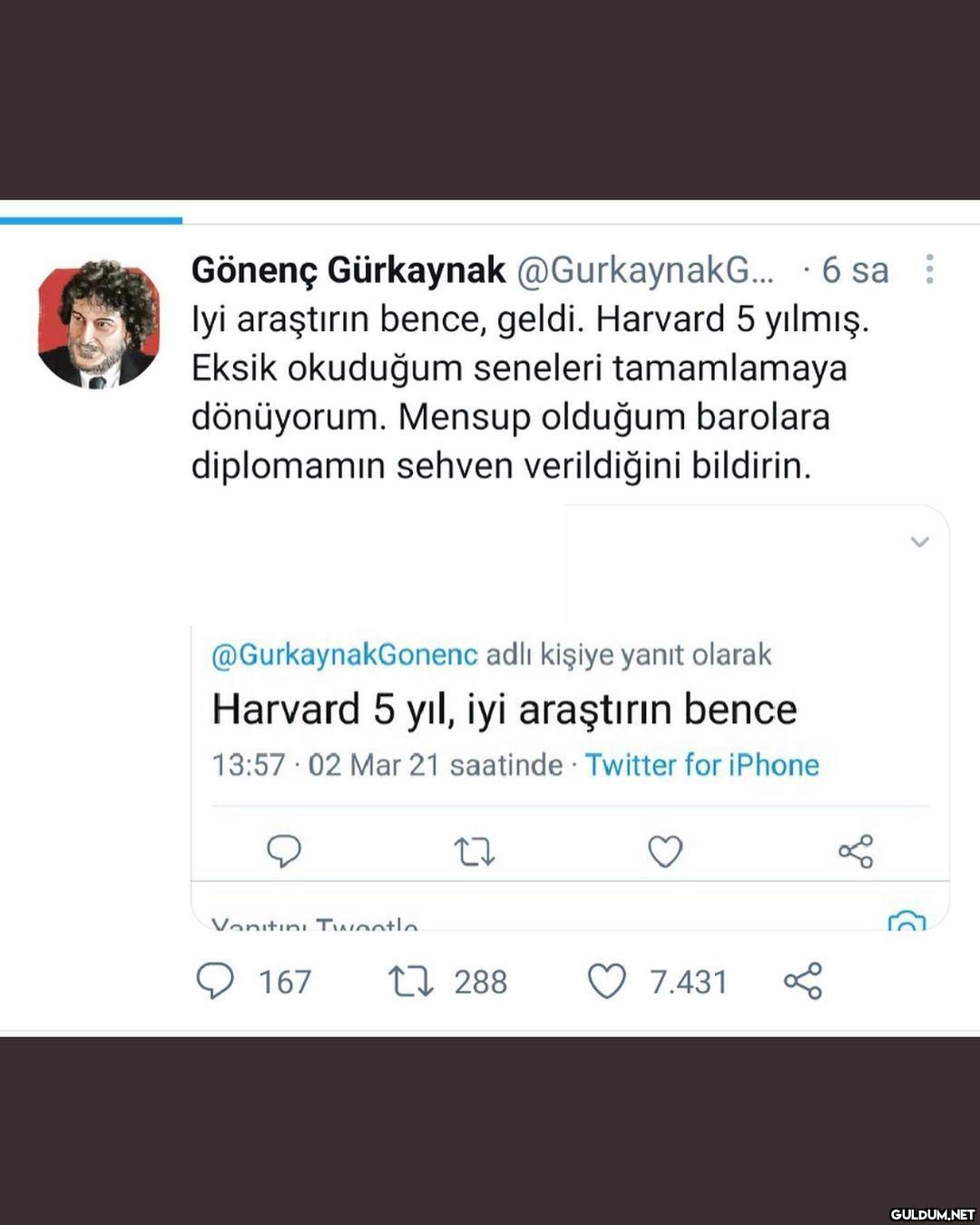Retweet the quoted Harvard 5 yıl tweet

coord(474,852)
